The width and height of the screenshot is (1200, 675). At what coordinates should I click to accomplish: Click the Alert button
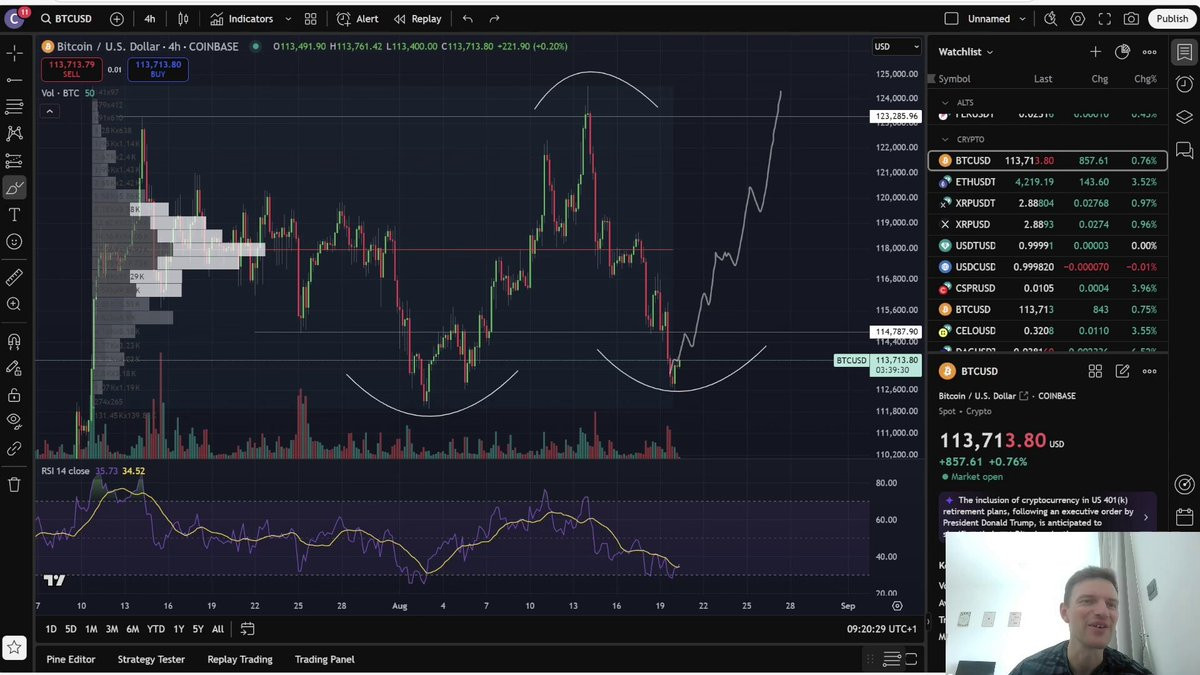(358, 19)
